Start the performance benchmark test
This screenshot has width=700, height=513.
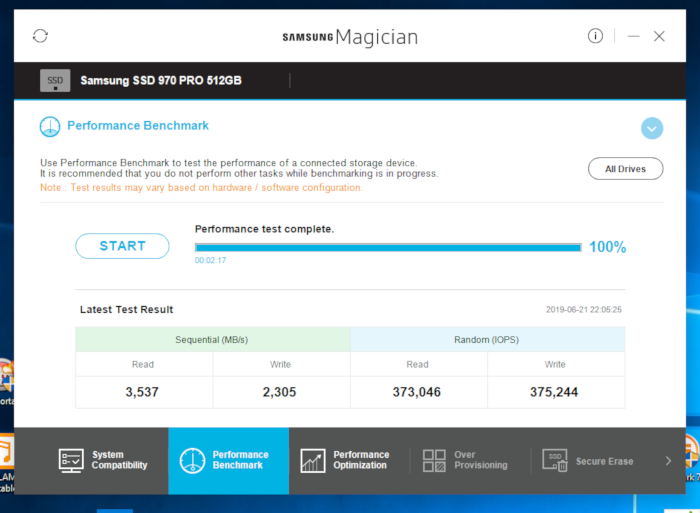[122, 246]
